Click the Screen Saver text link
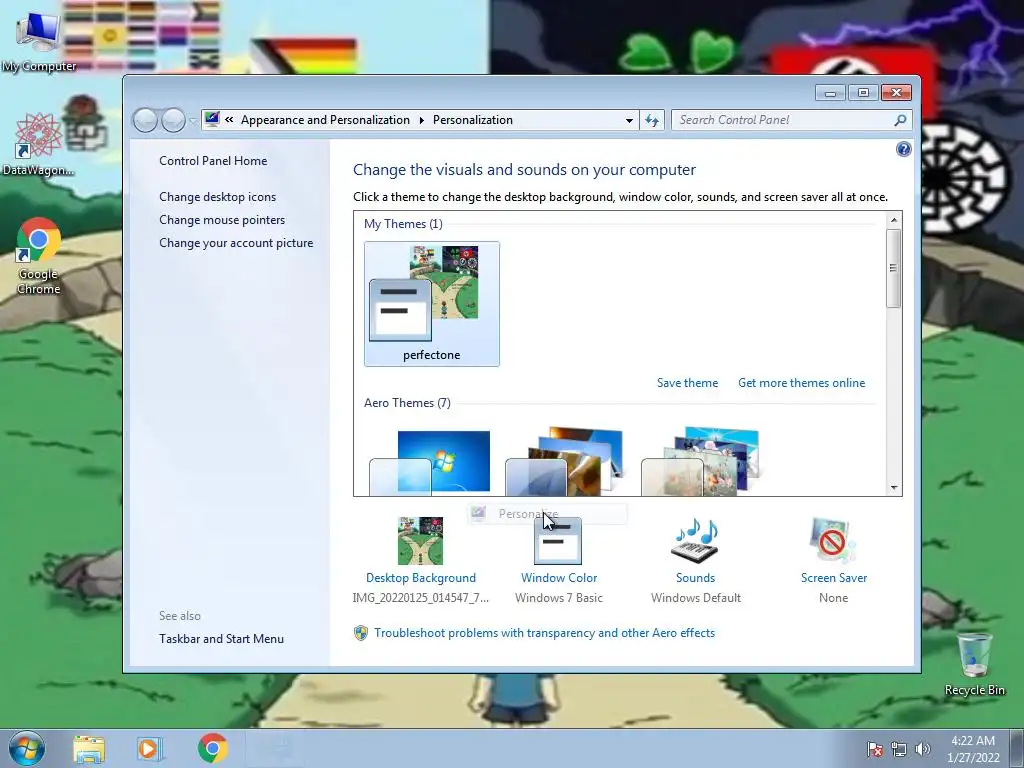 tap(834, 578)
